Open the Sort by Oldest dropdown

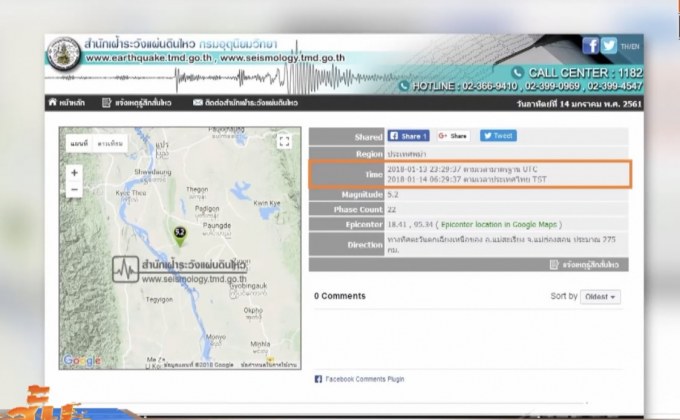click(x=600, y=297)
